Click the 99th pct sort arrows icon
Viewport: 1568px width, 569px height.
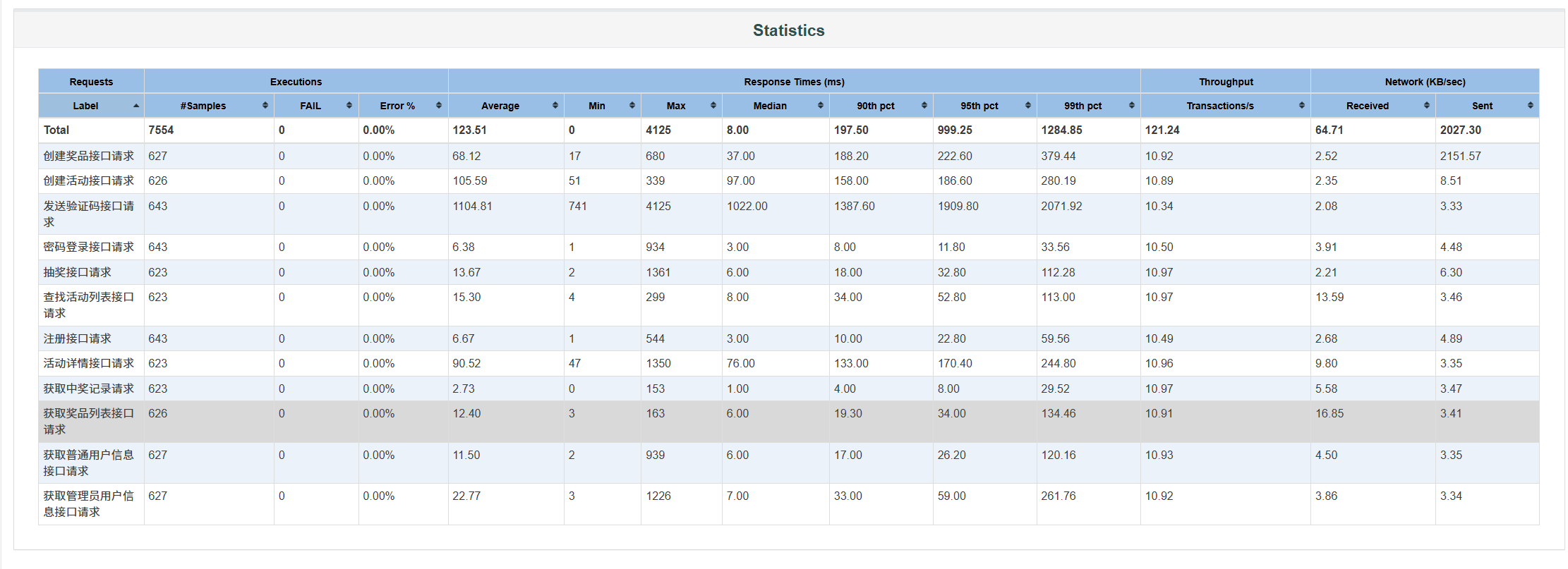point(1132,106)
